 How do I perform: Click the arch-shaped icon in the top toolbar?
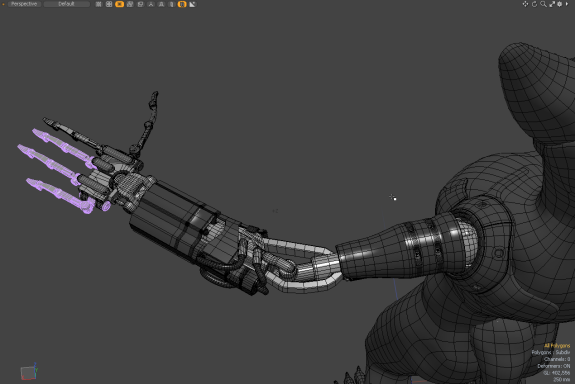coord(151,4)
